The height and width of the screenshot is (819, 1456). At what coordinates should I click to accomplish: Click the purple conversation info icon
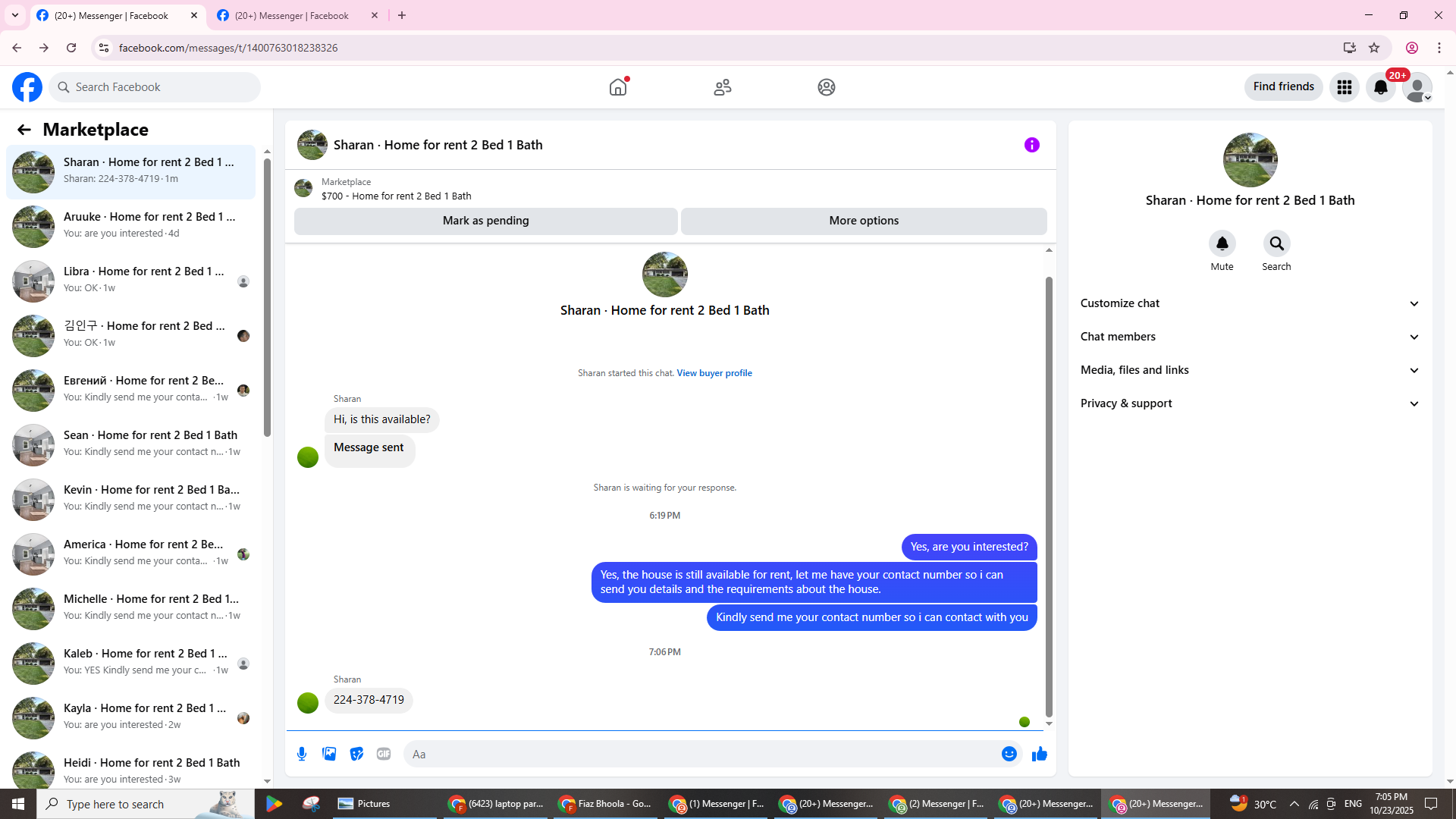tap(1031, 145)
